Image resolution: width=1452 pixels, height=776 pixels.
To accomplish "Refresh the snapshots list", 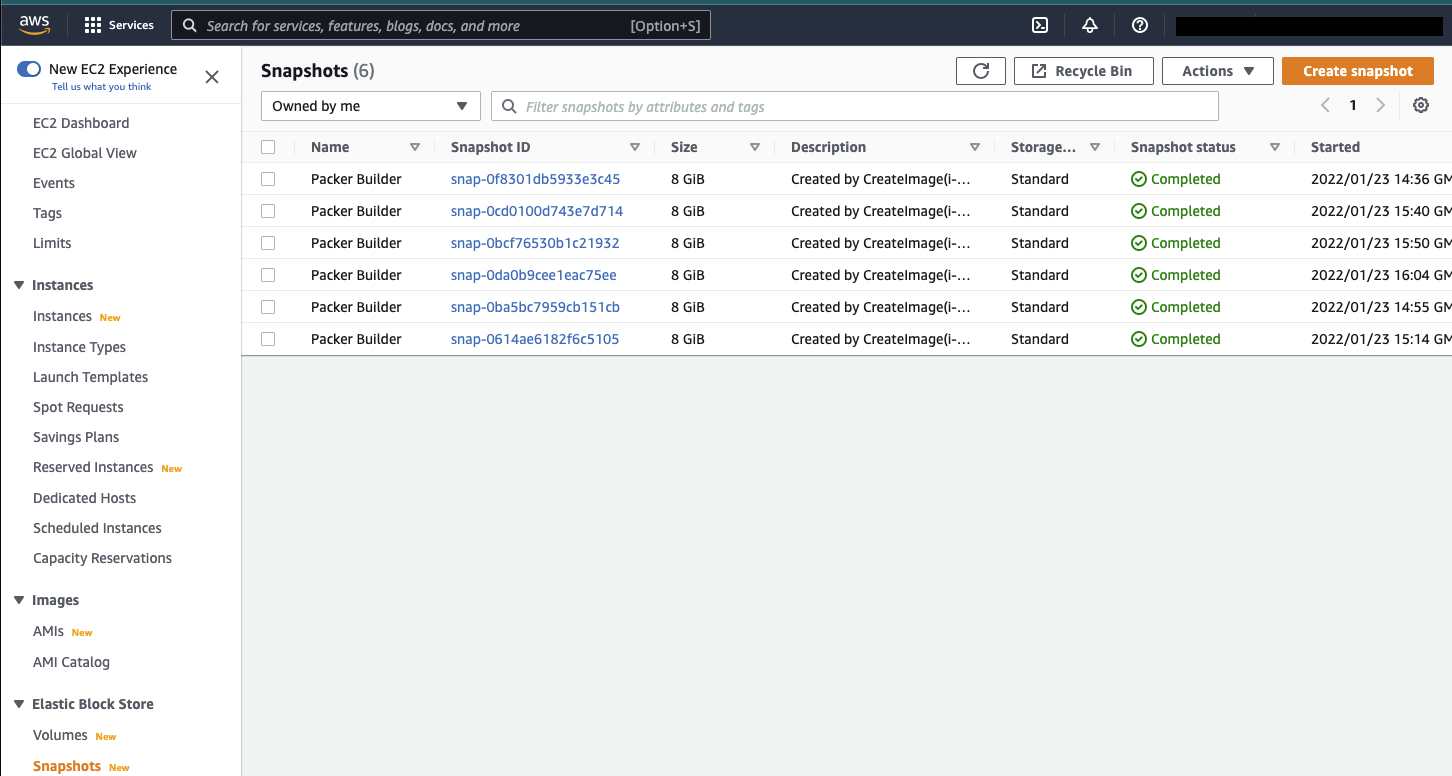I will pos(981,71).
